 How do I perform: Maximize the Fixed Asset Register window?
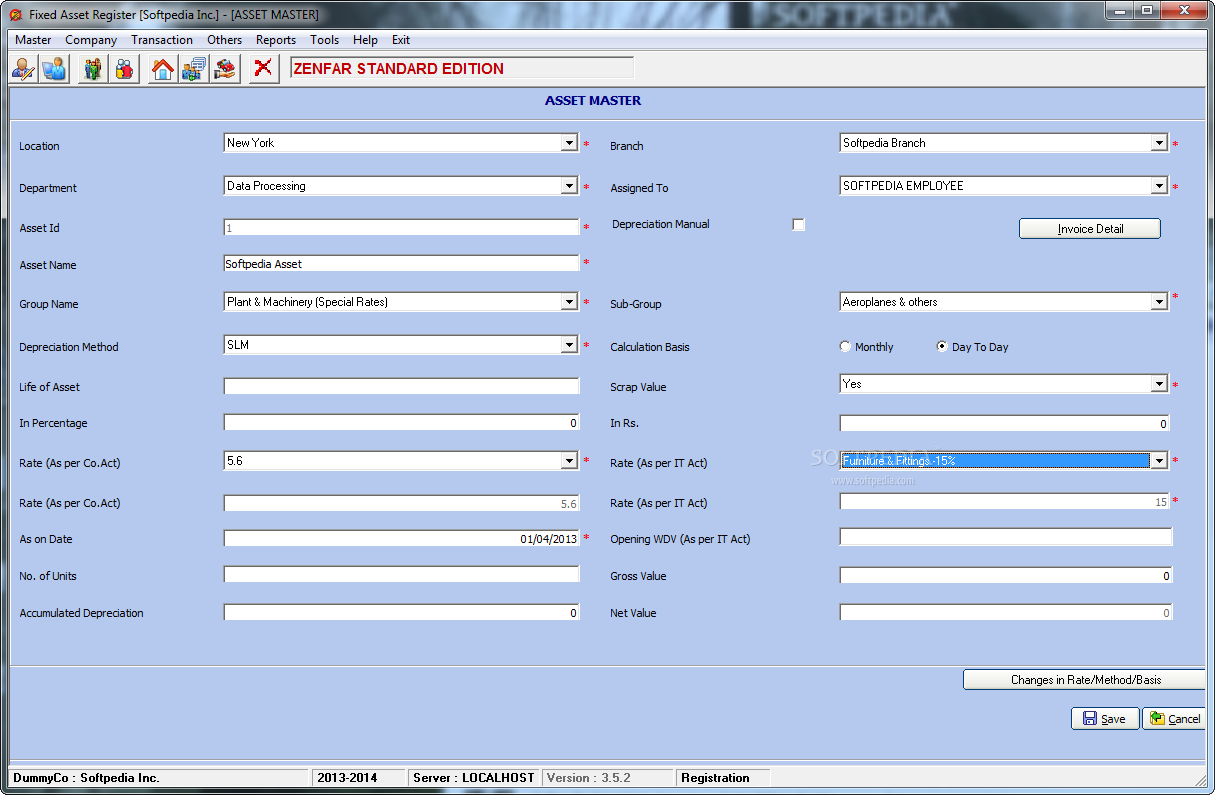[x=1145, y=11]
